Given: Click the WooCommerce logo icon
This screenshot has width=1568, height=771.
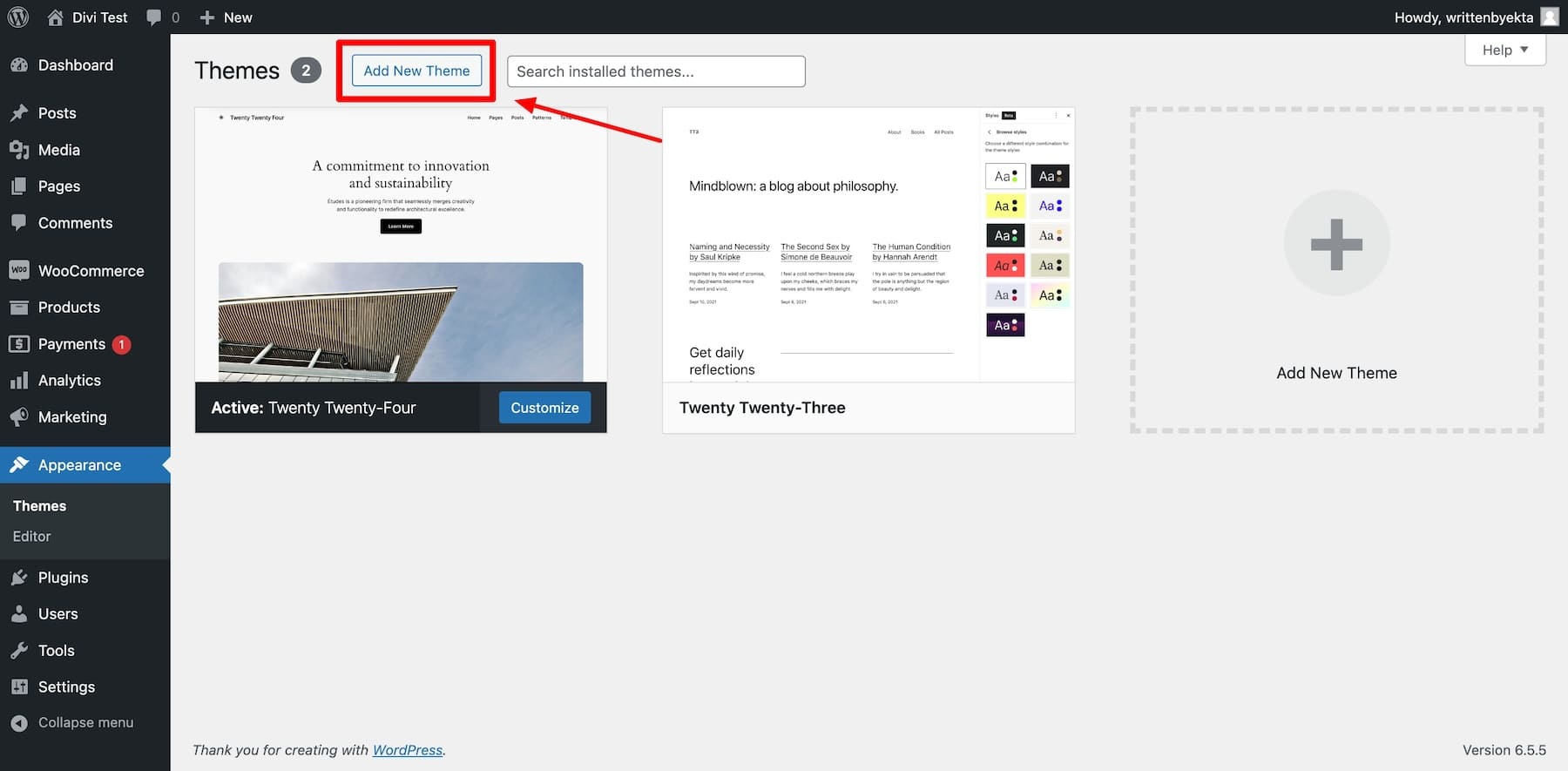Looking at the screenshot, I should (19, 270).
